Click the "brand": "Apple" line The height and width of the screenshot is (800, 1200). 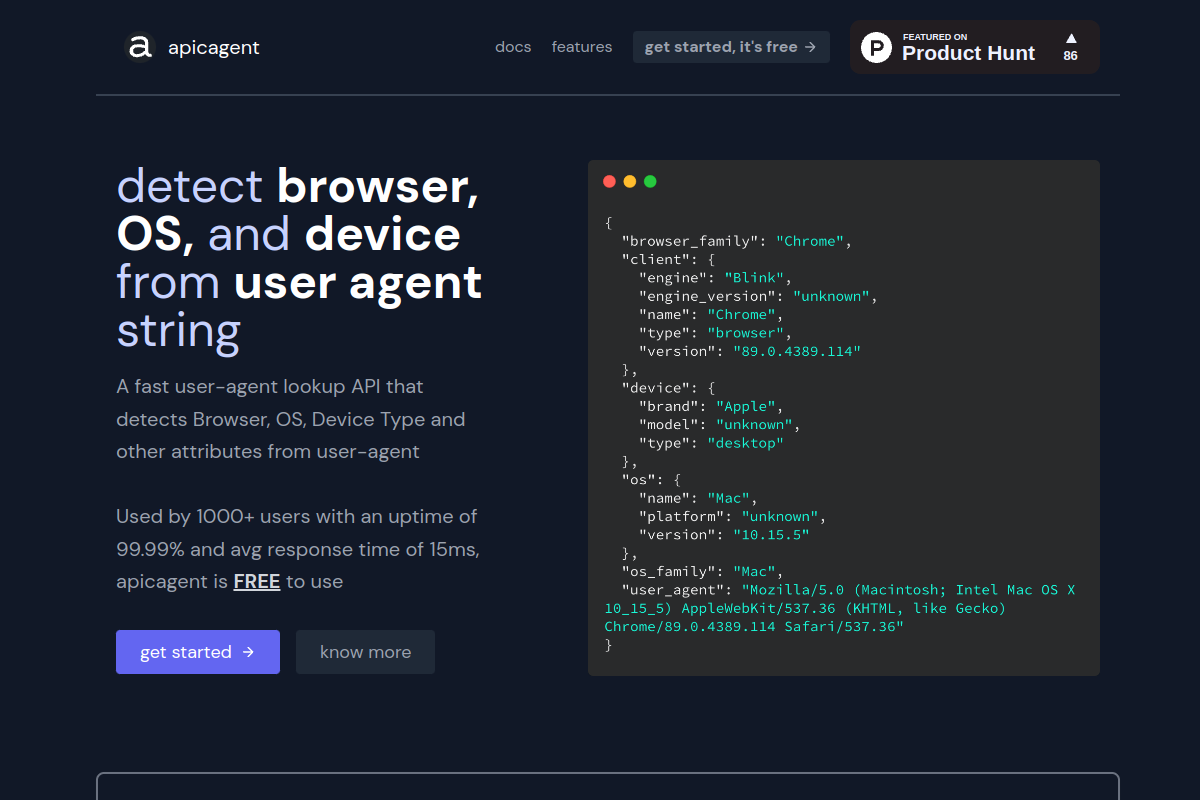coord(711,406)
